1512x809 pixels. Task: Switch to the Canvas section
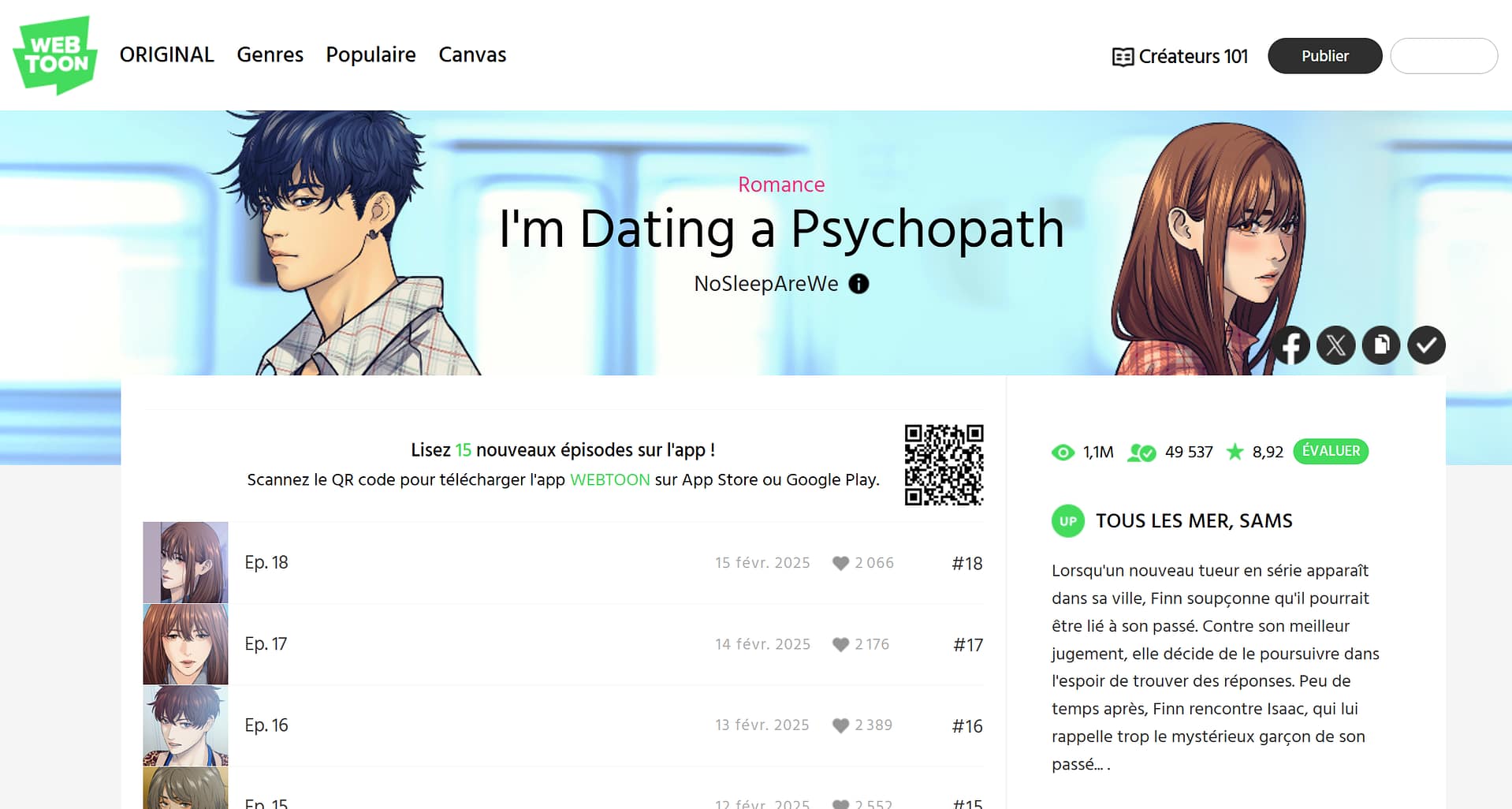point(472,54)
